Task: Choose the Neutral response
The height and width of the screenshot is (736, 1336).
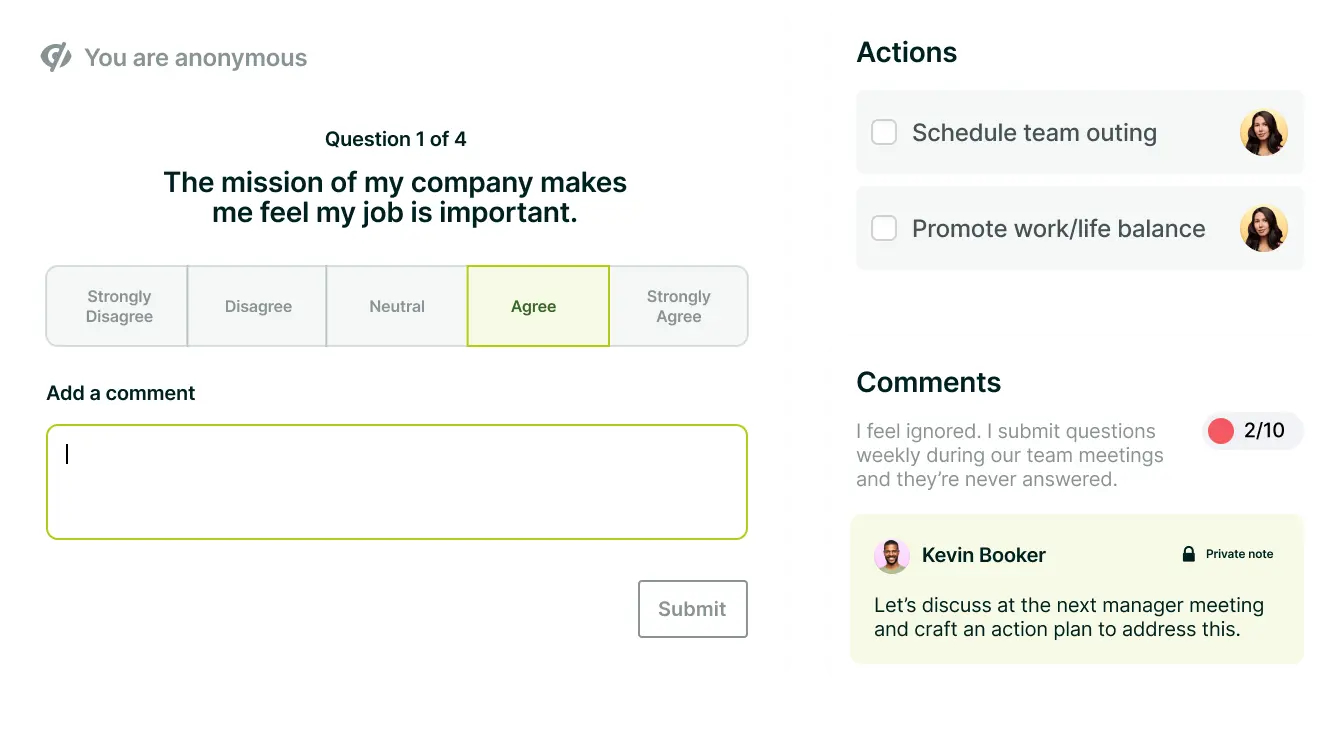Action: tap(397, 307)
